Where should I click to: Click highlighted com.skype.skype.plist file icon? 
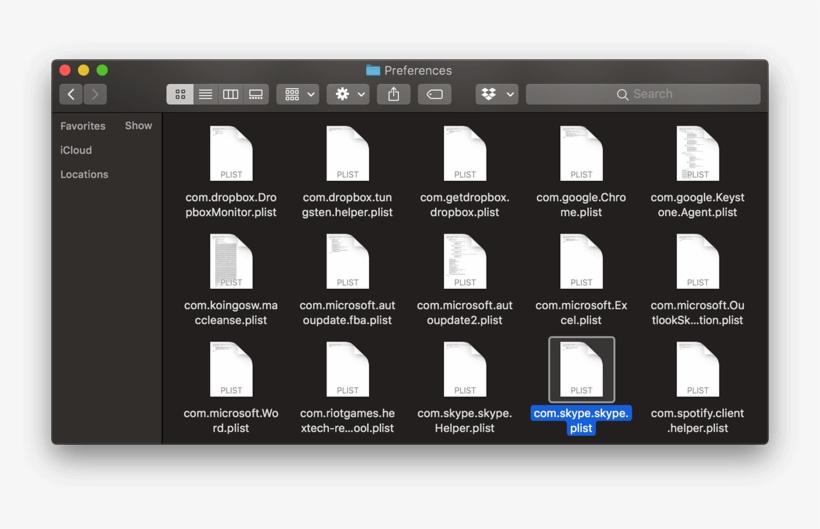point(582,369)
